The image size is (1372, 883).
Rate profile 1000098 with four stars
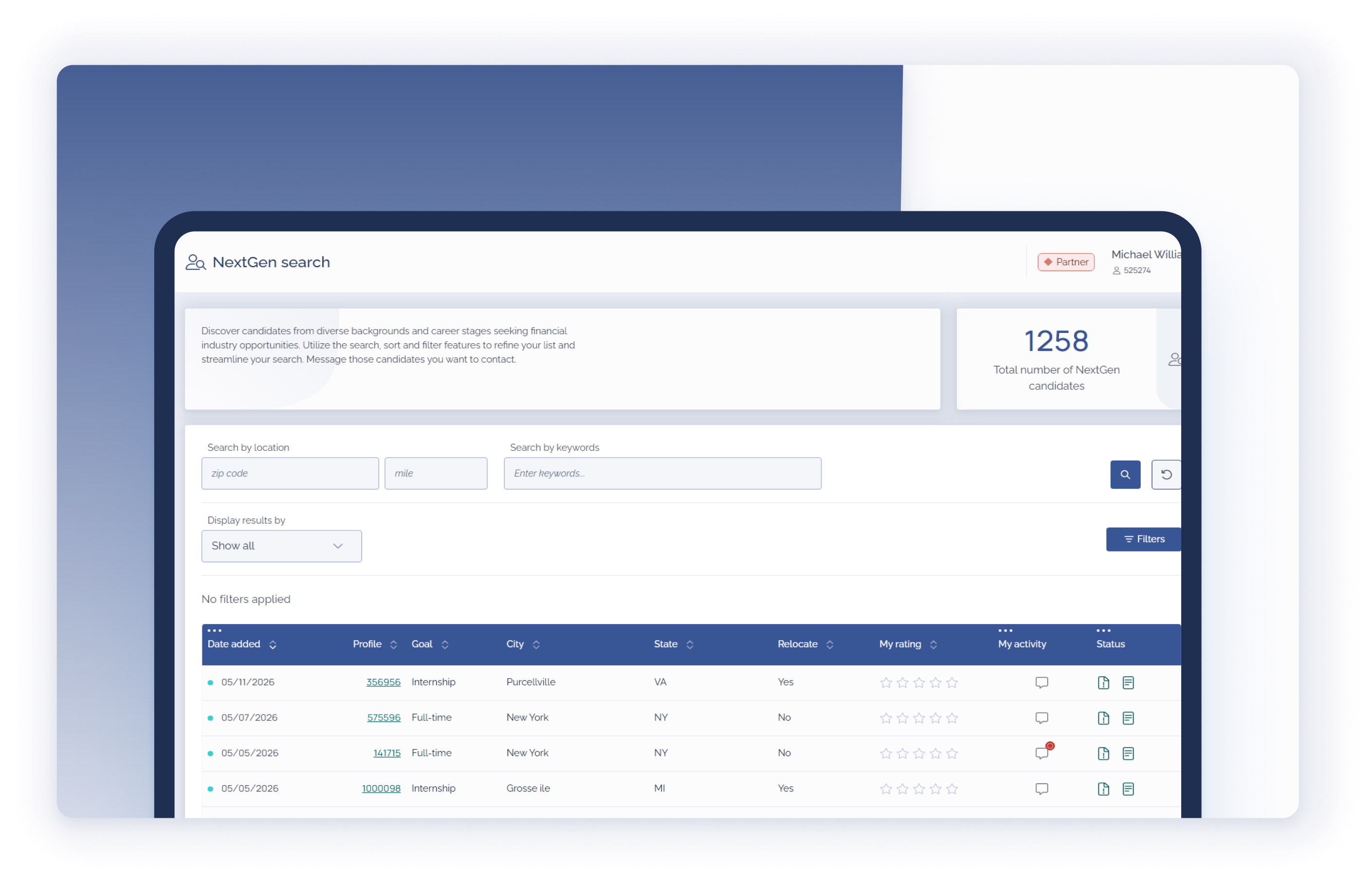935,789
